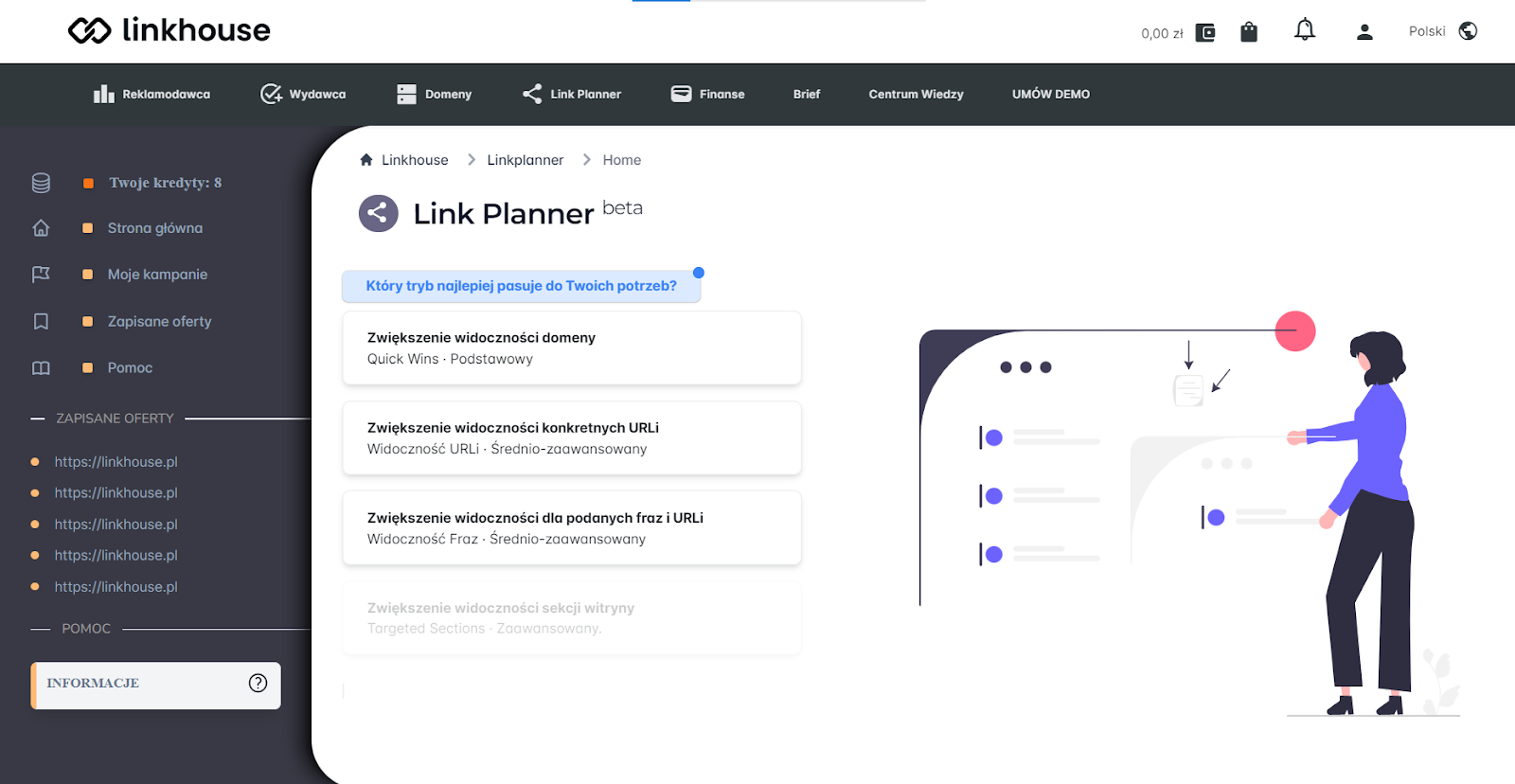The height and width of the screenshot is (784, 1515).
Task: Click the open book help icon
Action: click(x=41, y=368)
